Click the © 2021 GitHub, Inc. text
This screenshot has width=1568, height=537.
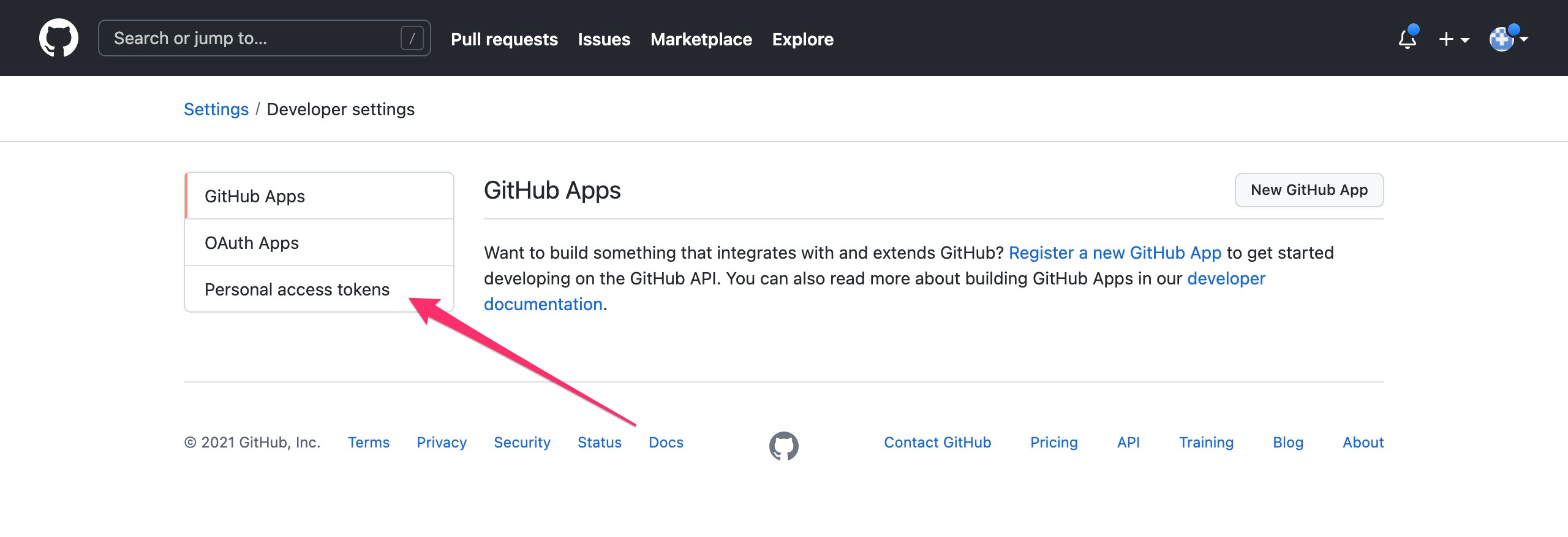[x=252, y=443]
